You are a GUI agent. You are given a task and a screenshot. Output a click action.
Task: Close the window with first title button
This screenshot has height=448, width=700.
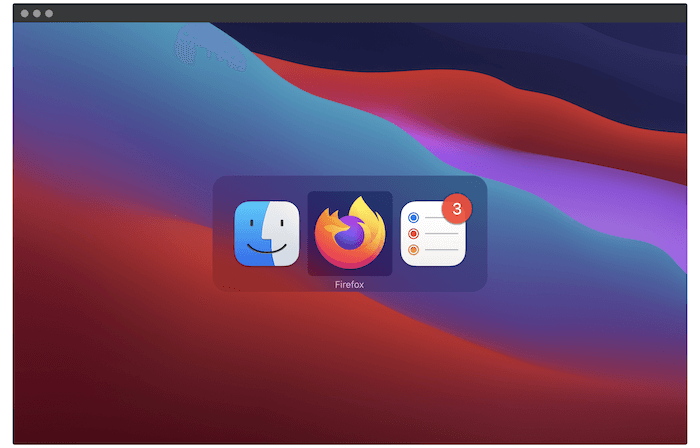point(25,14)
